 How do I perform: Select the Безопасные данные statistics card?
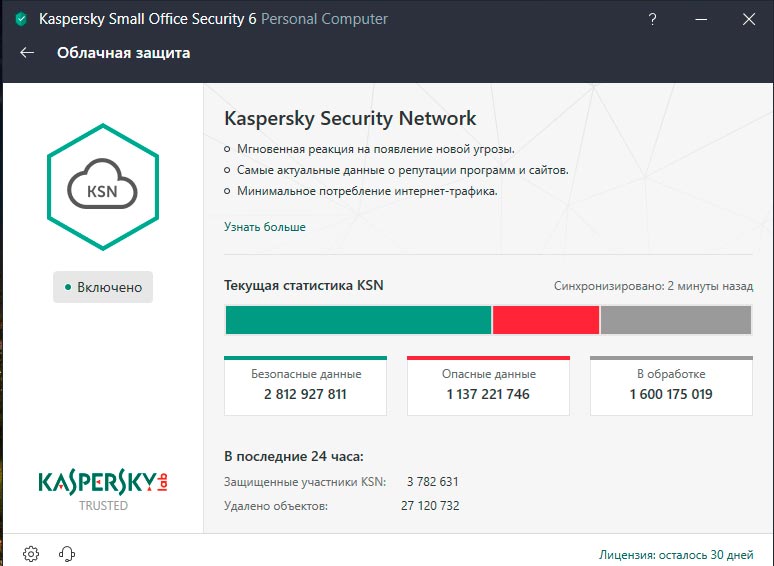(x=305, y=385)
